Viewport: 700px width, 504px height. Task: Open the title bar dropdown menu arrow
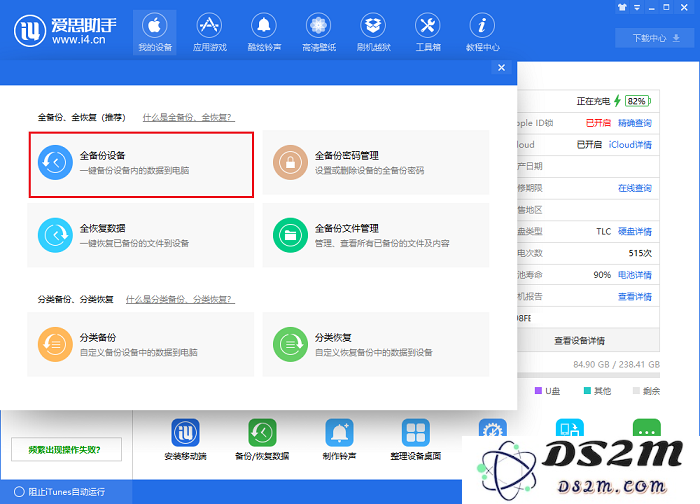[x=637, y=7]
